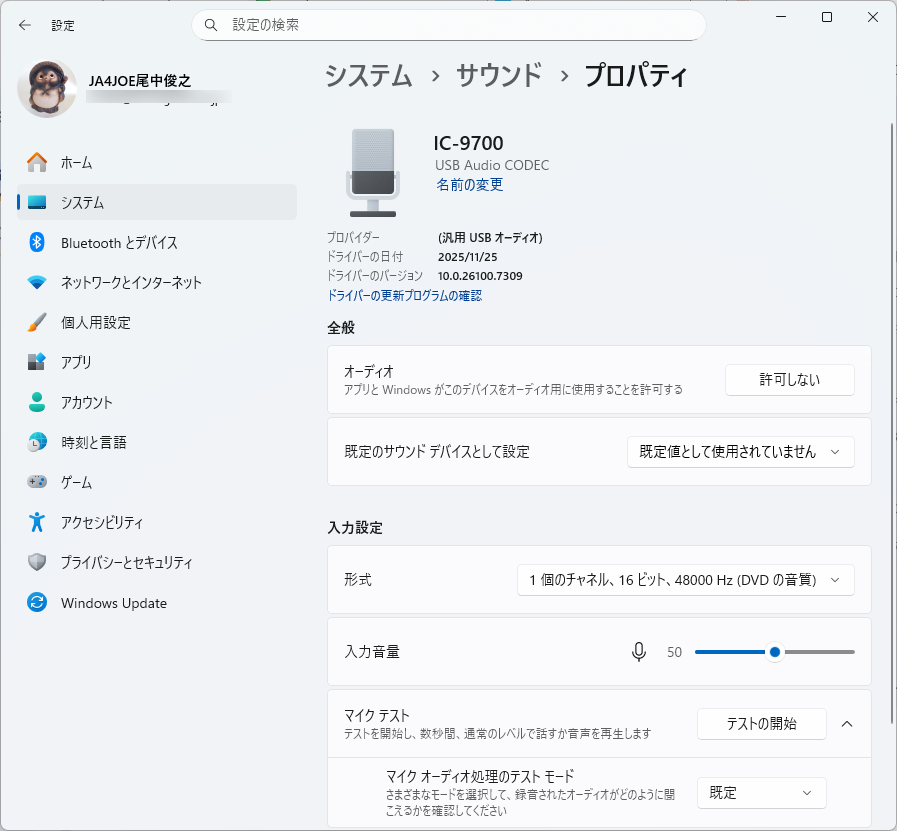
Task: Click the user profile avatar picture
Action: [47, 89]
